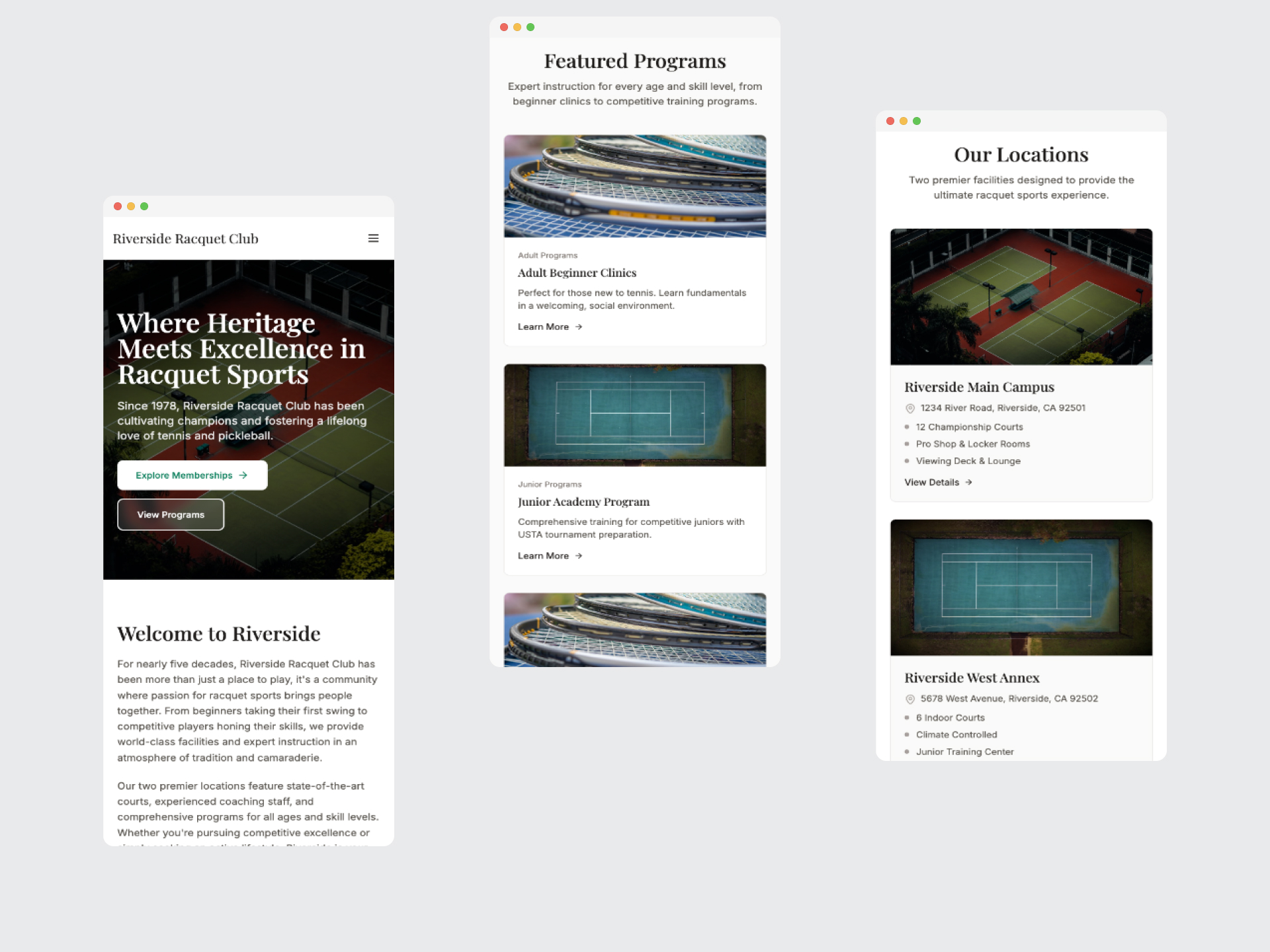
Task: Click the partial racquets image at the bottom of the middle window
Action: point(635,629)
